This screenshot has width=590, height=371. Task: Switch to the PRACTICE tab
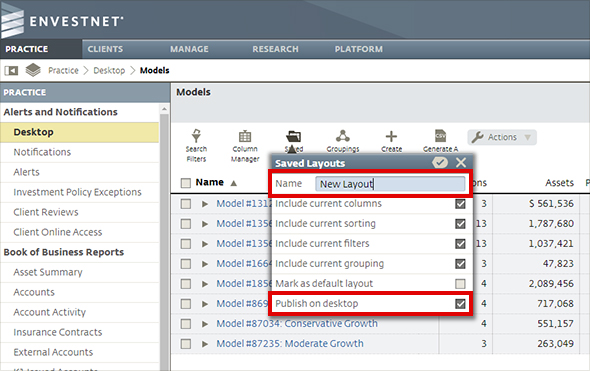pyautogui.click(x=41, y=49)
